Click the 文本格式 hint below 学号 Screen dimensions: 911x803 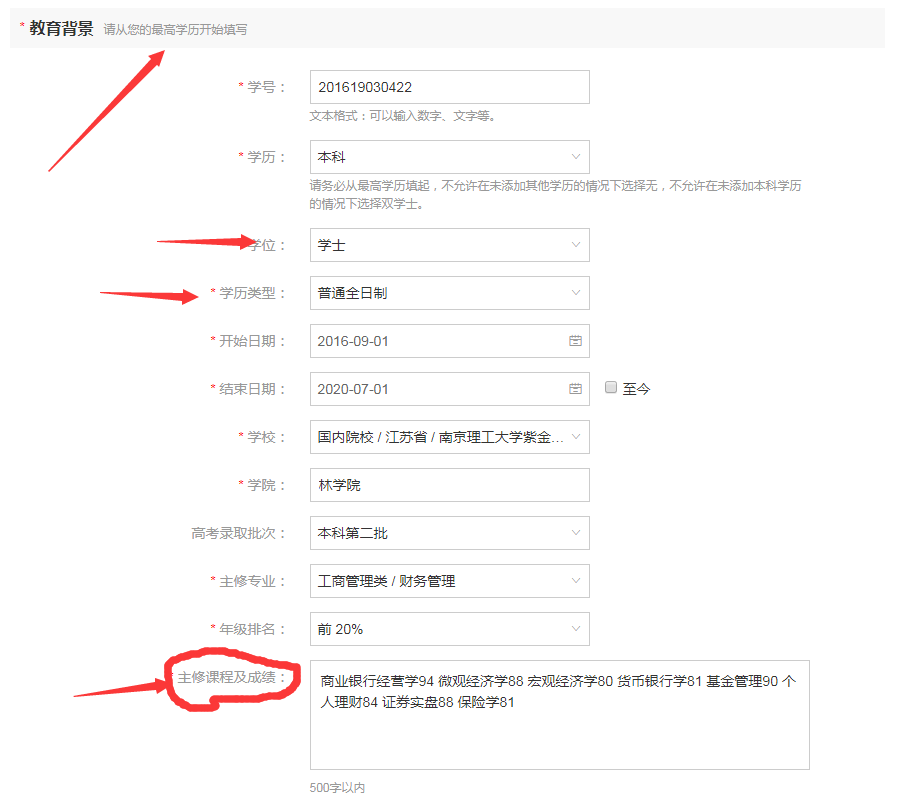[403, 115]
